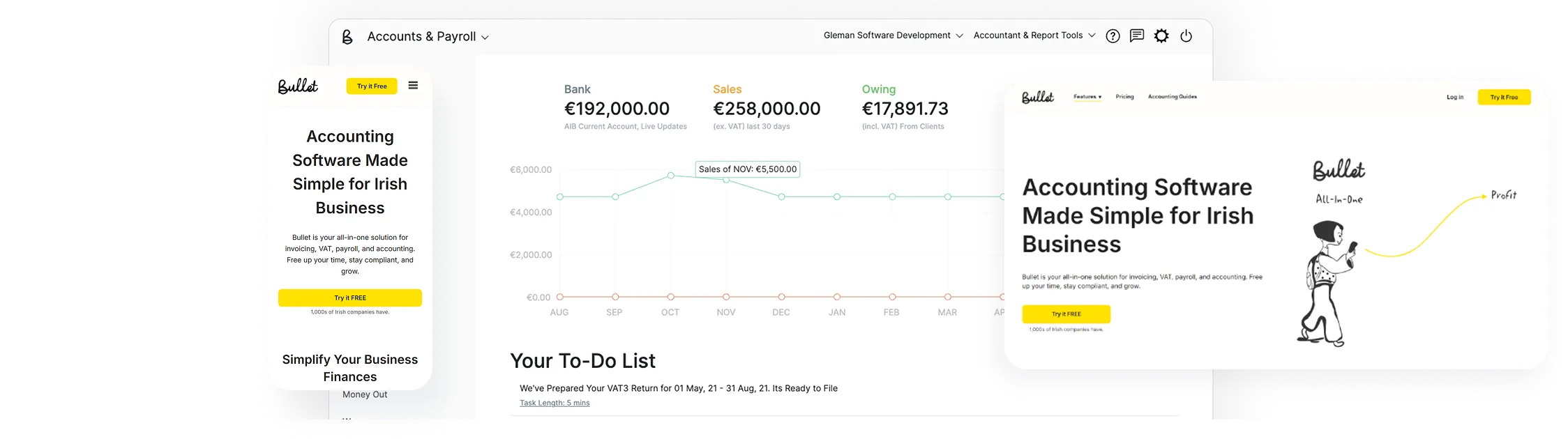The image size is (1568, 439).
Task: Click the Sales figure €258,000.00
Action: click(x=767, y=109)
